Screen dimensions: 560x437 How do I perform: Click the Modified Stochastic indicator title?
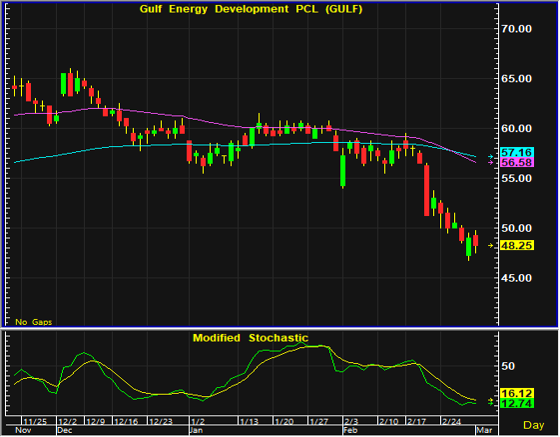tap(250, 338)
